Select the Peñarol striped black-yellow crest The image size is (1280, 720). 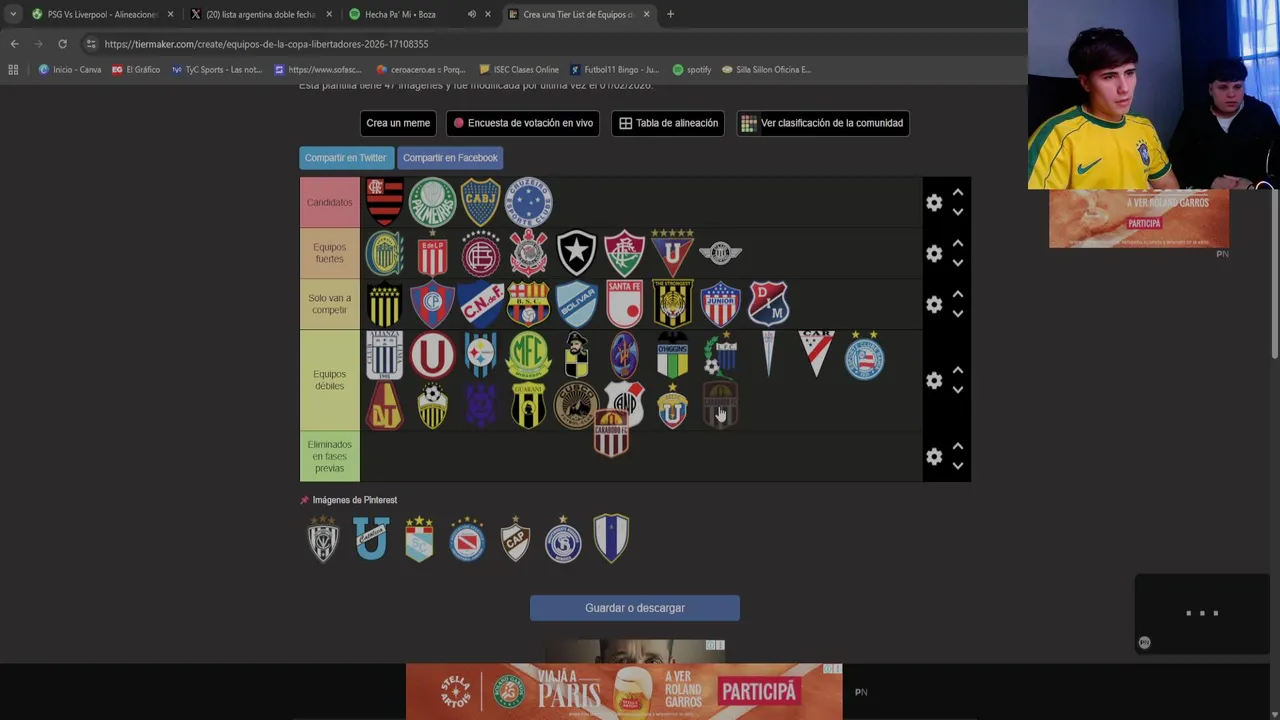[x=384, y=304]
